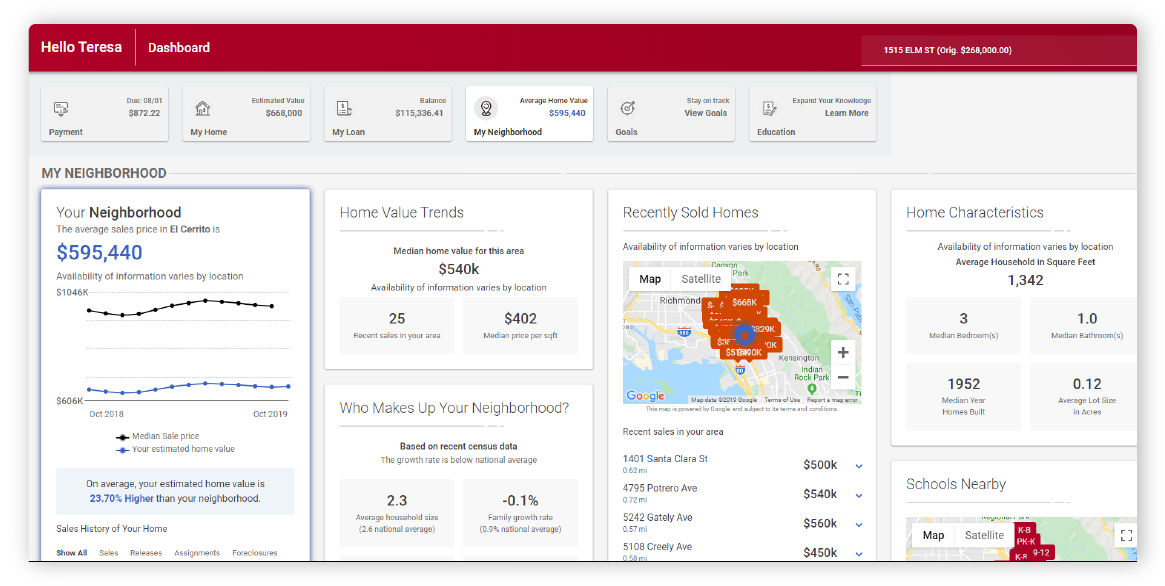The width and height of the screenshot is (1165, 586).
Task: Click the 3 Median Bedroom(s) tile
Action: click(964, 326)
